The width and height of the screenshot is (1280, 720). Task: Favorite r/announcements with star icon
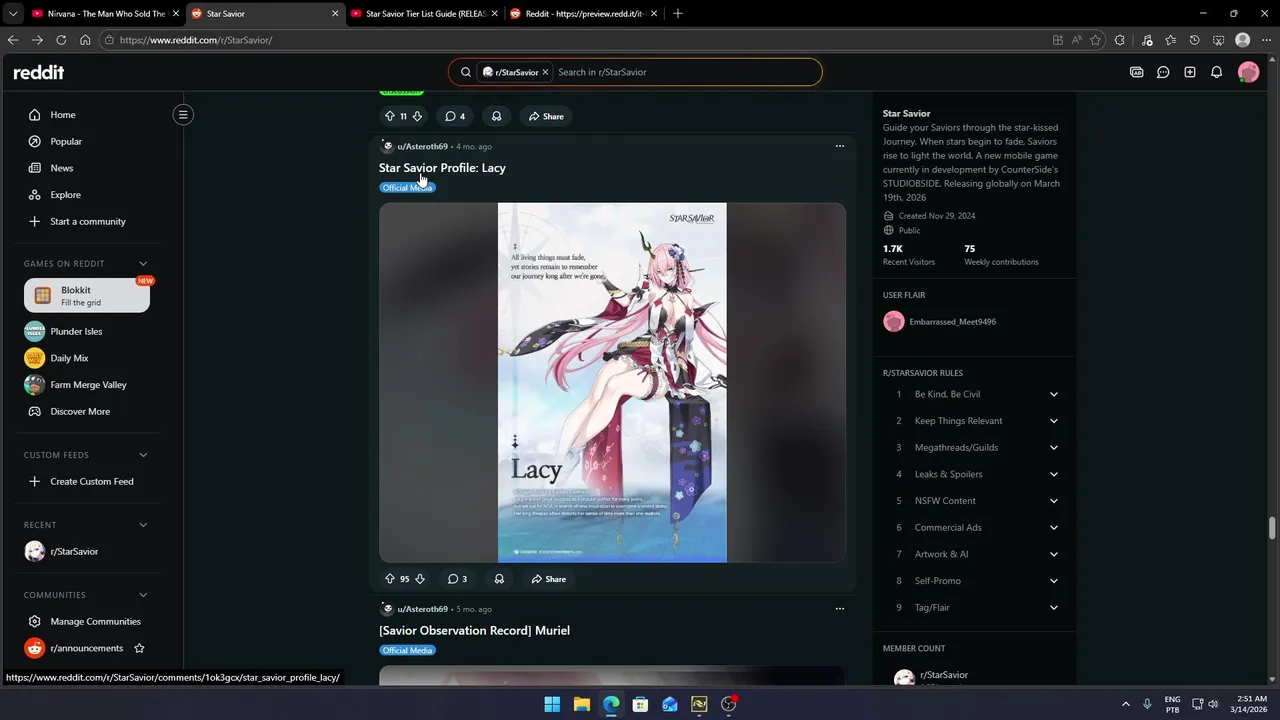pos(139,648)
